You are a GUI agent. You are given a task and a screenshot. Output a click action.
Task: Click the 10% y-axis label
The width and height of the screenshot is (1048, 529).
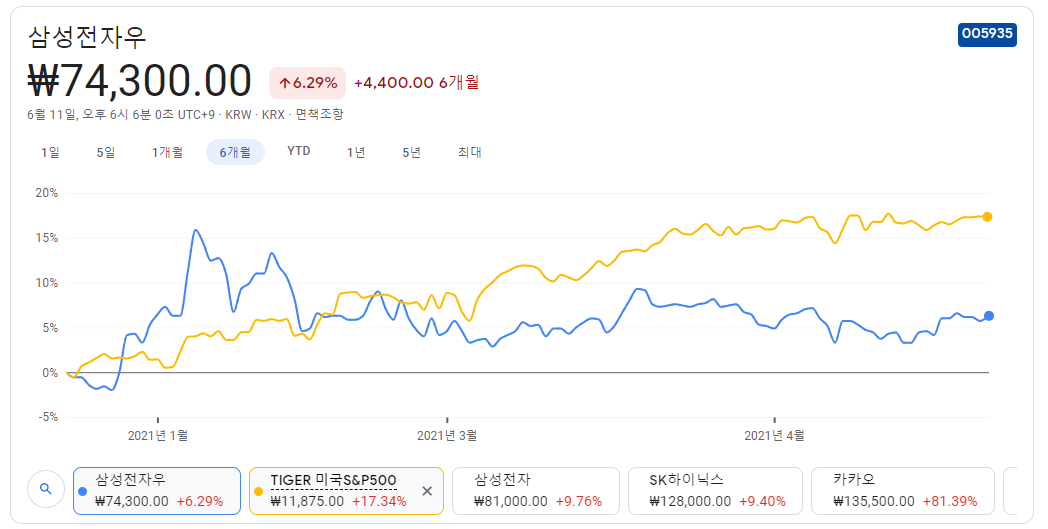coord(47,283)
